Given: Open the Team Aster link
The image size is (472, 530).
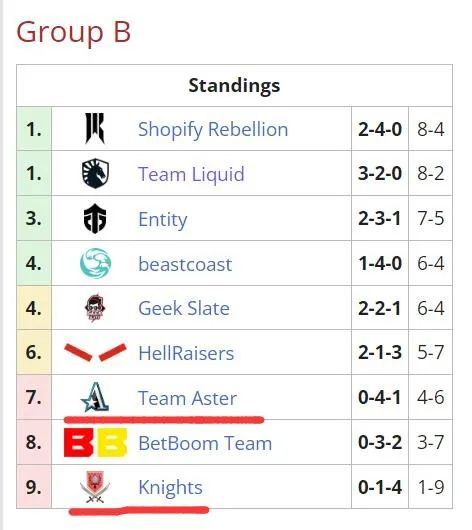Looking at the screenshot, I should 187,398.
